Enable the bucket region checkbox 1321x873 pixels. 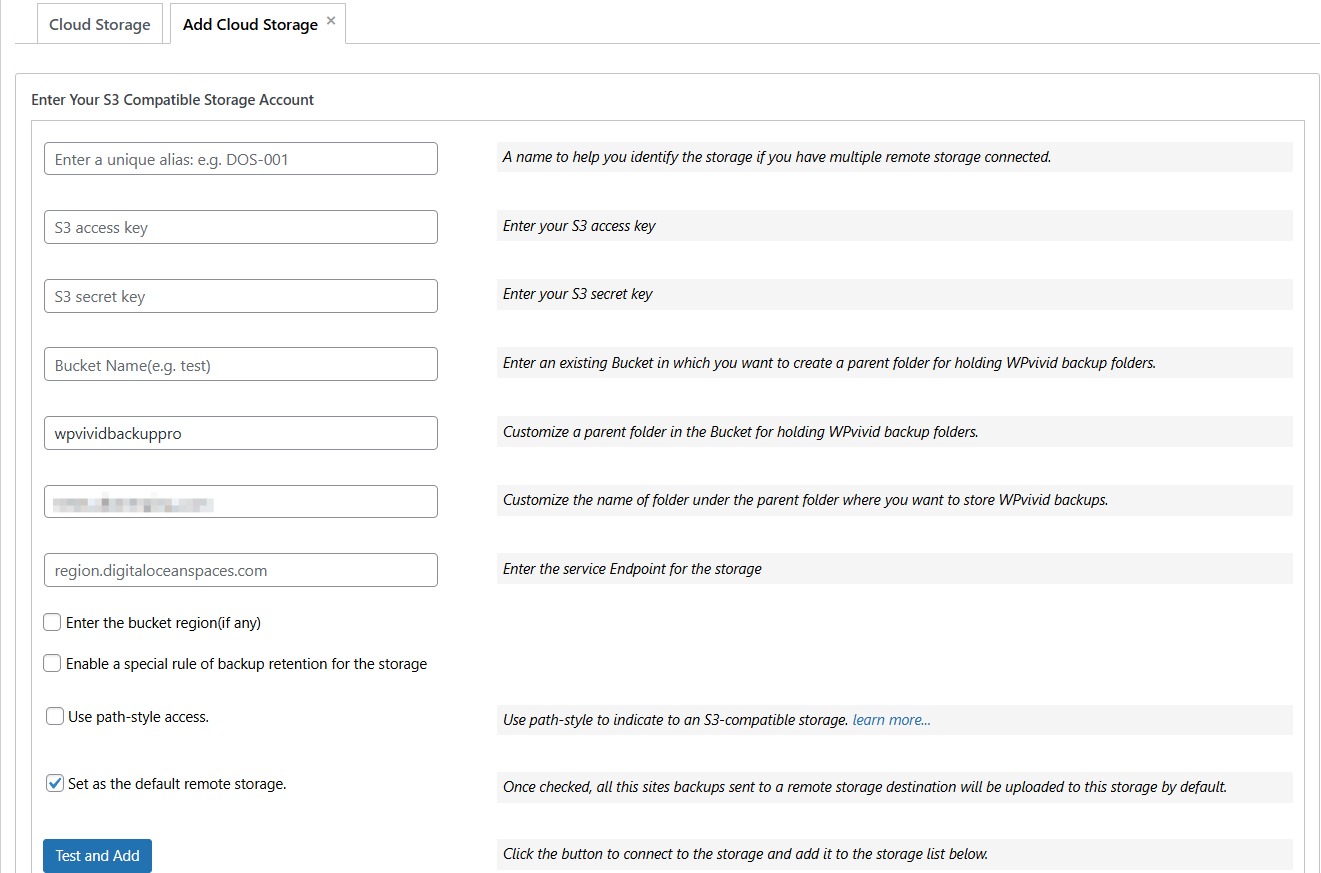coord(52,622)
